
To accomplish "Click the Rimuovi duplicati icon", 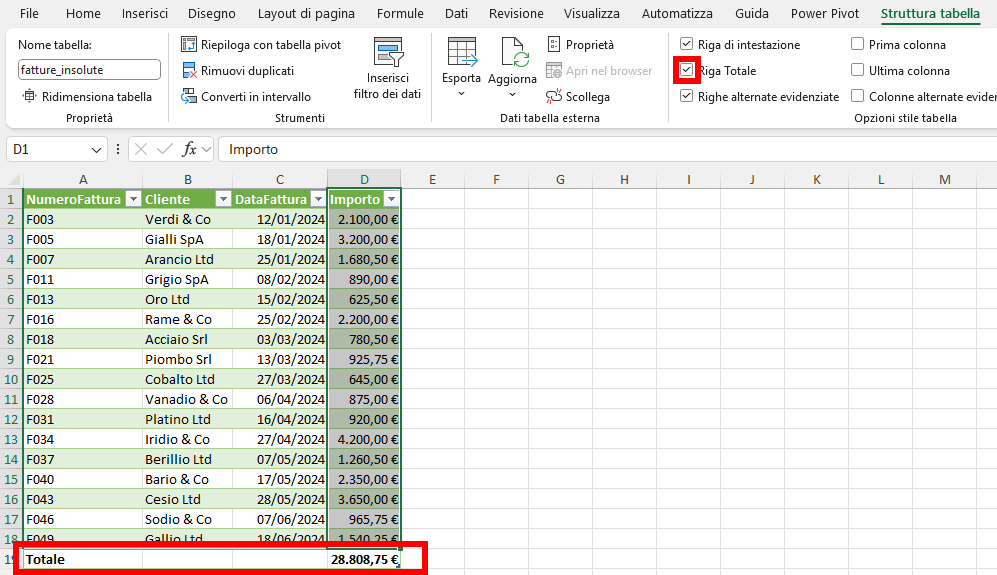I will click(189, 71).
